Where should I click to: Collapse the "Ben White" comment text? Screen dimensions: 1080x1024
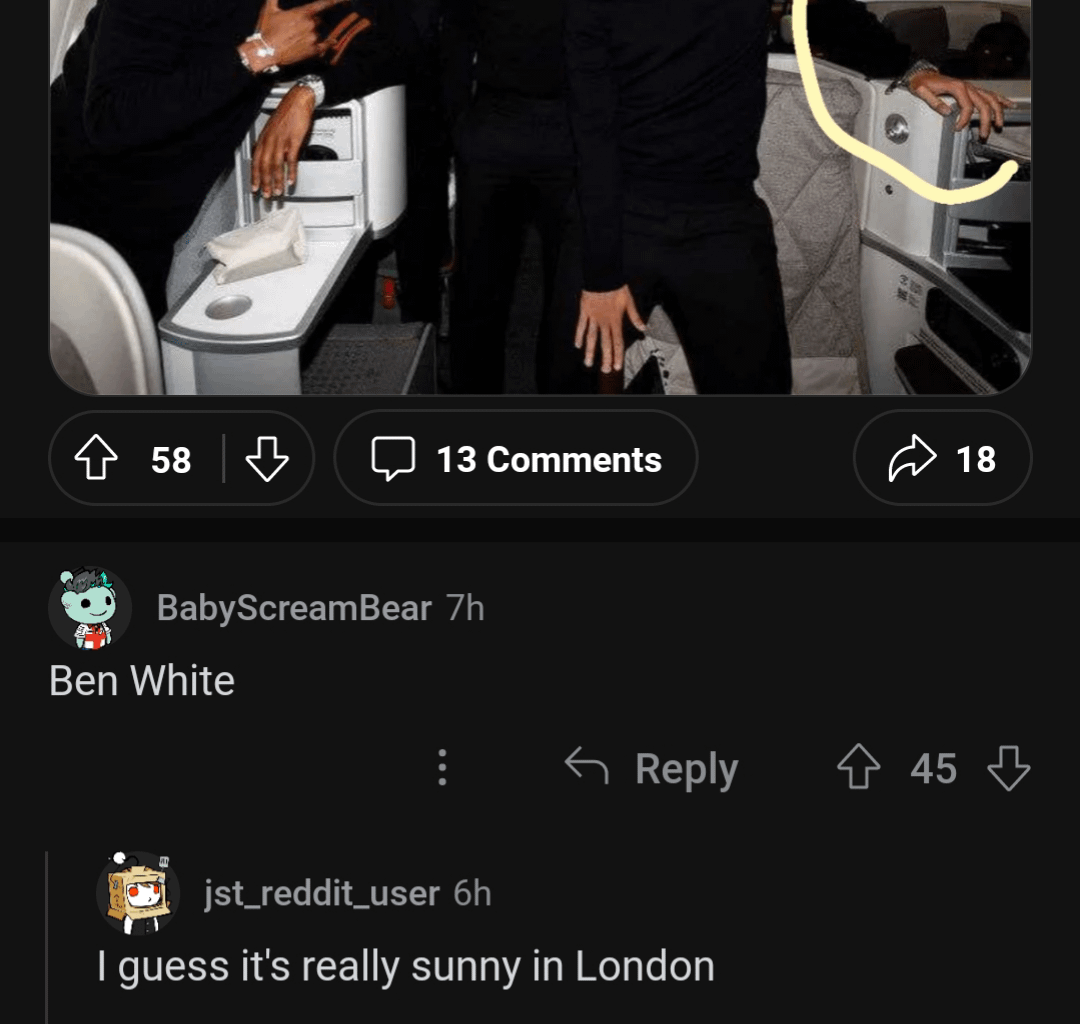[142, 681]
